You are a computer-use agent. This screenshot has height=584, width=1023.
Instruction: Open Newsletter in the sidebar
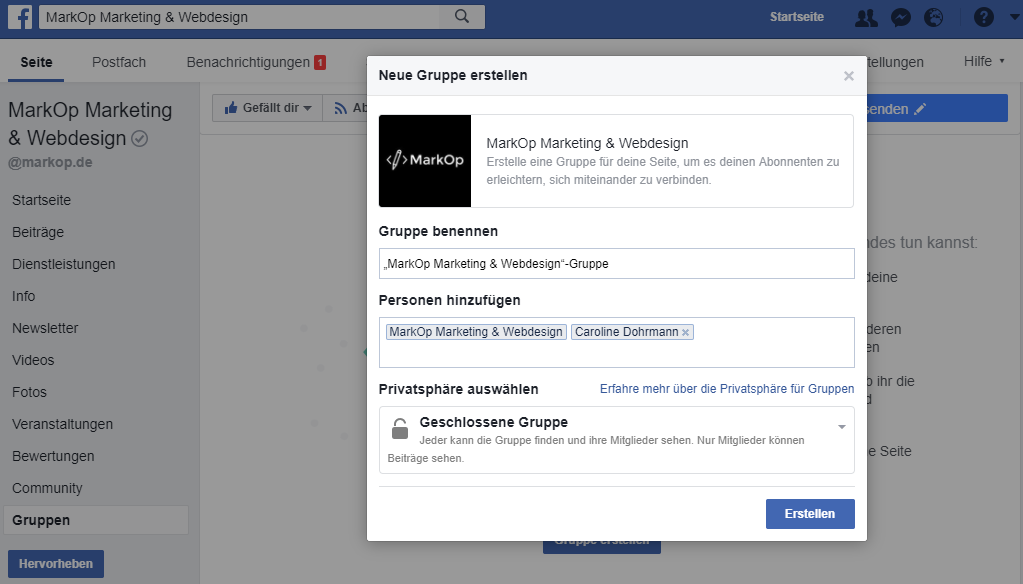[x=45, y=328]
